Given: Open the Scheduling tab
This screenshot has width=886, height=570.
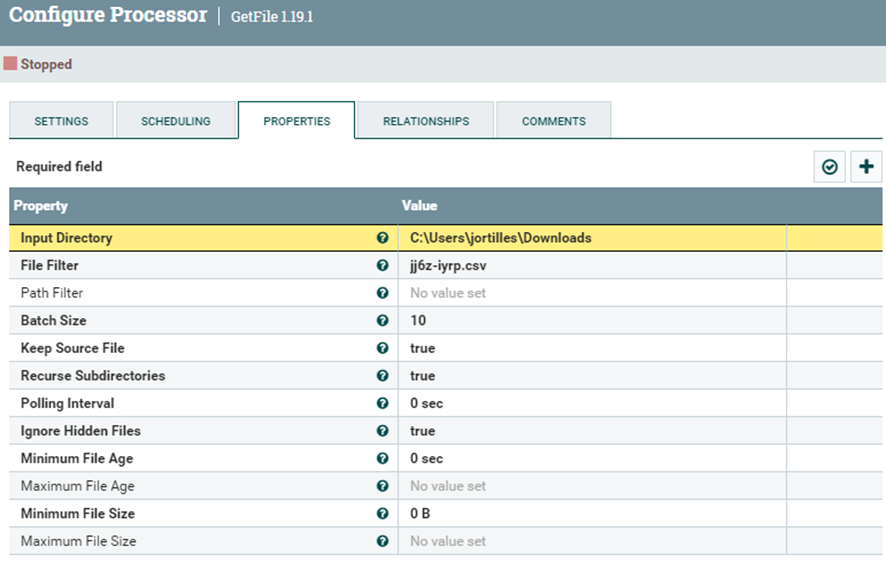Looking at the screenshot, I should tap(176, 121).
